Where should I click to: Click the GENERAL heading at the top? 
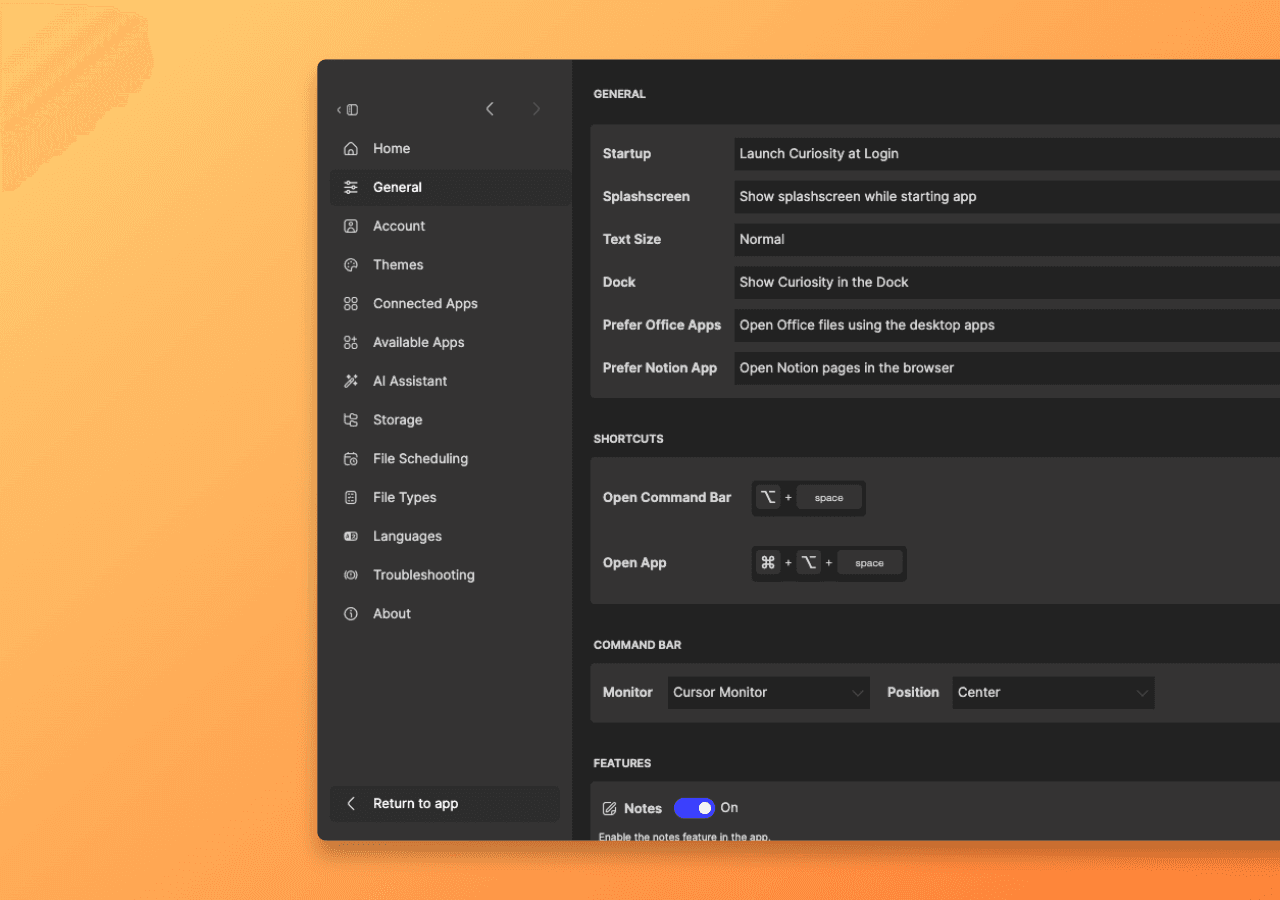(620, 94)
